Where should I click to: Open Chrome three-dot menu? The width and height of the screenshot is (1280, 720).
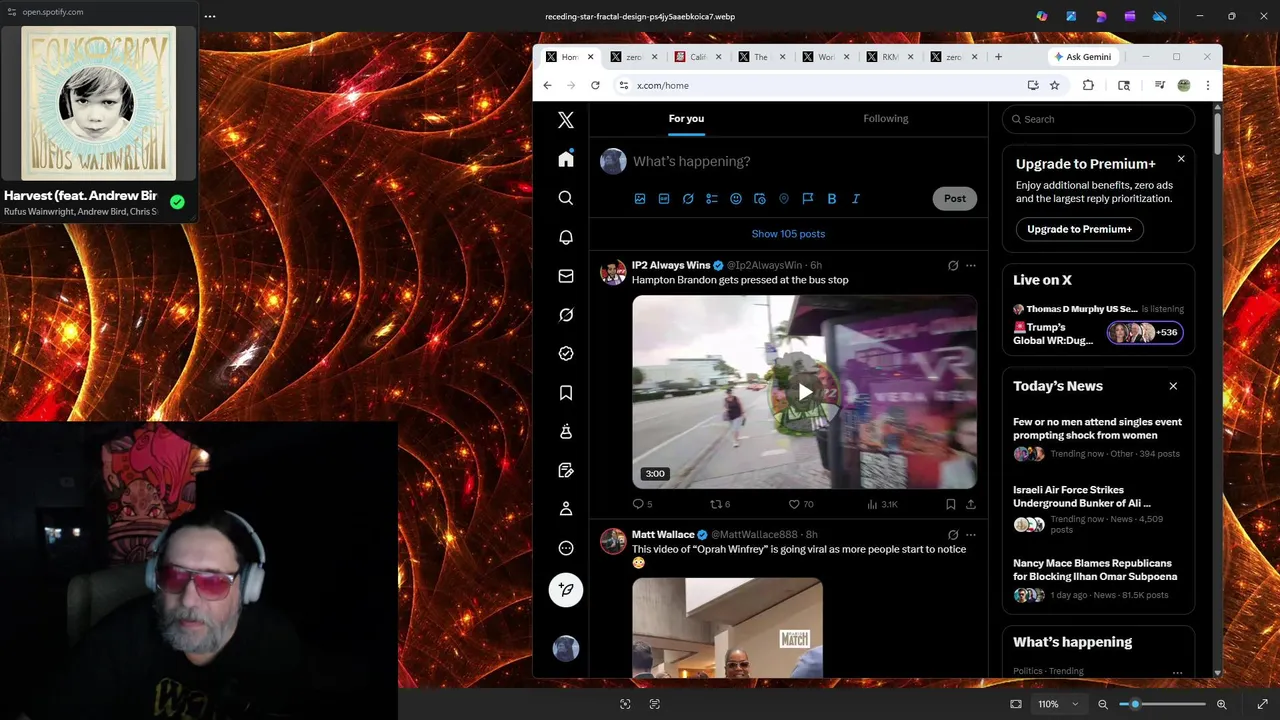tap(1207, 86)
